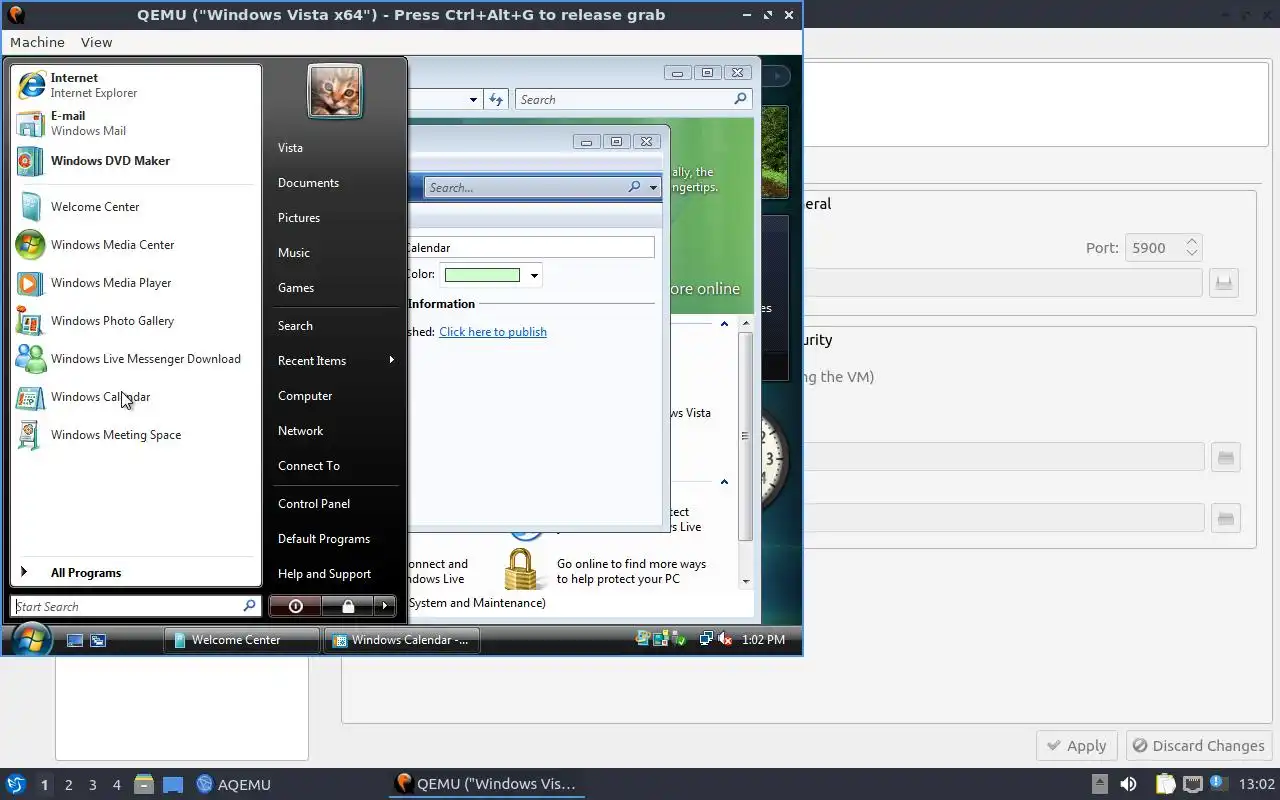1280x800 pixels.
Task: Click the Start menu lock button
Action: [348, 606]
